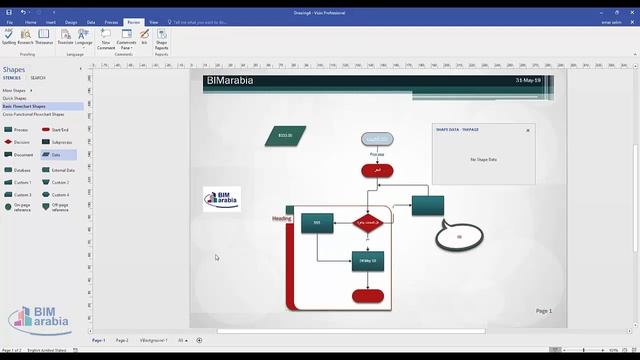The image size is (640, 360).
Task: Select Basic Flowchart Shapes stencil
Action: pos(42,107)
